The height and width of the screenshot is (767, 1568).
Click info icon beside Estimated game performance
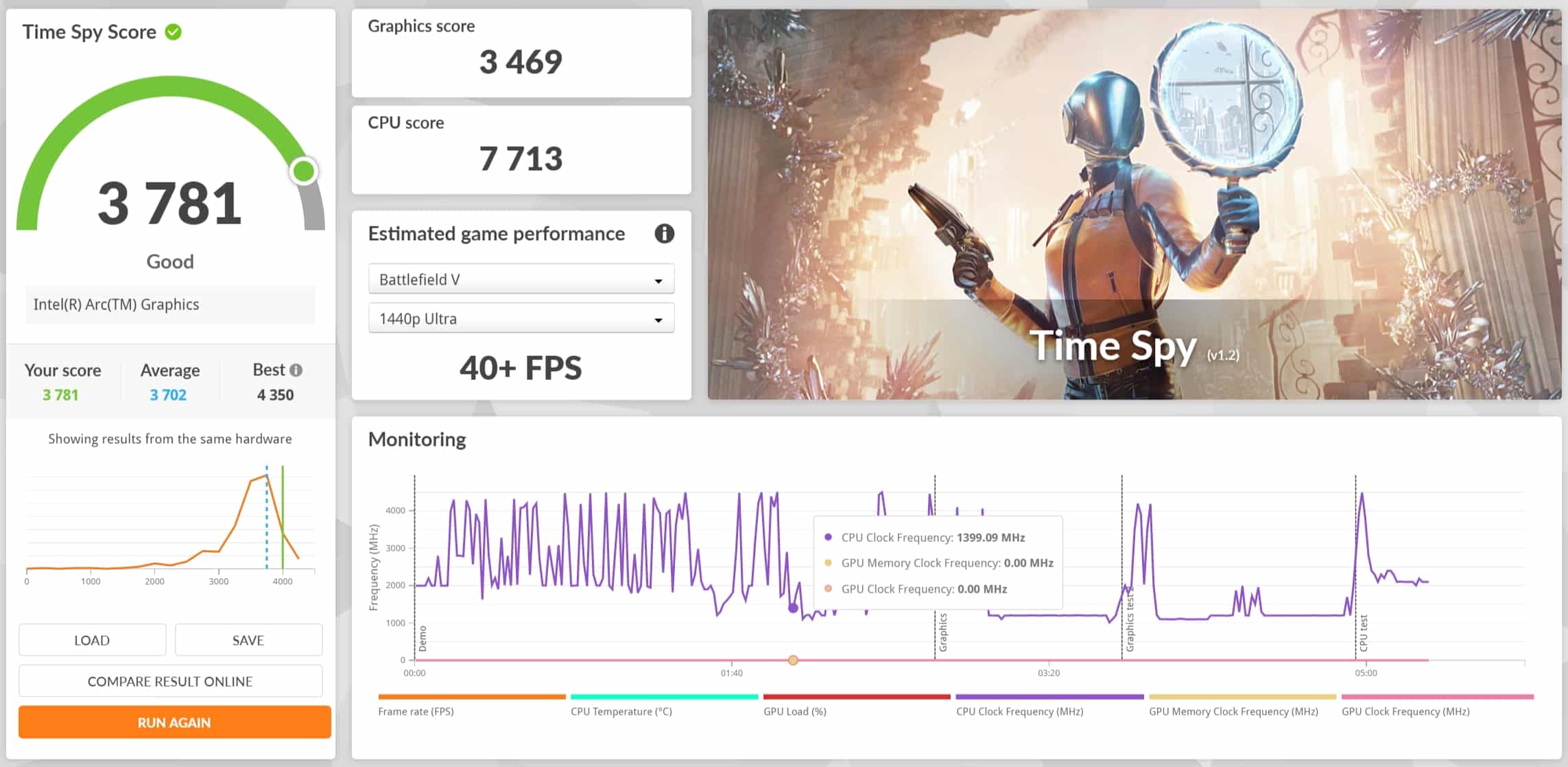click(x=663, y=234)
